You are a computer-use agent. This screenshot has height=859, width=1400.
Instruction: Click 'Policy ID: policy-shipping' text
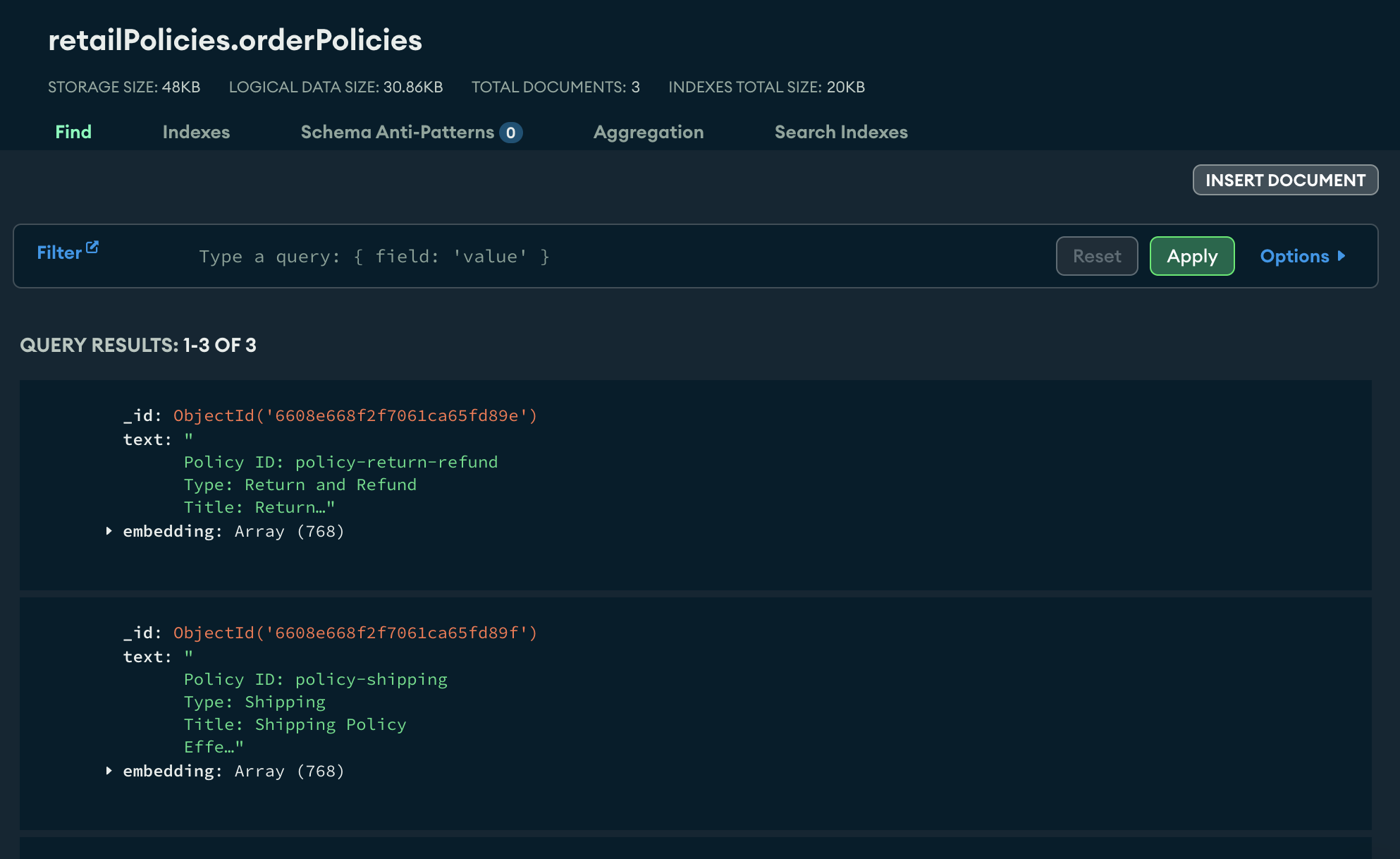coord(316,679)
